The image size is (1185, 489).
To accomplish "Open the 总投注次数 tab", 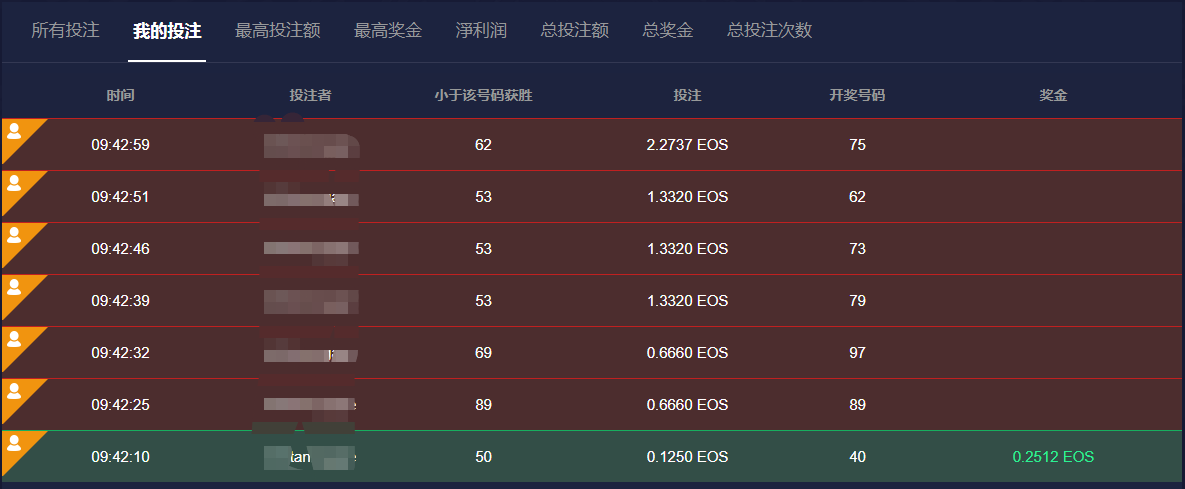I will 769,31.
